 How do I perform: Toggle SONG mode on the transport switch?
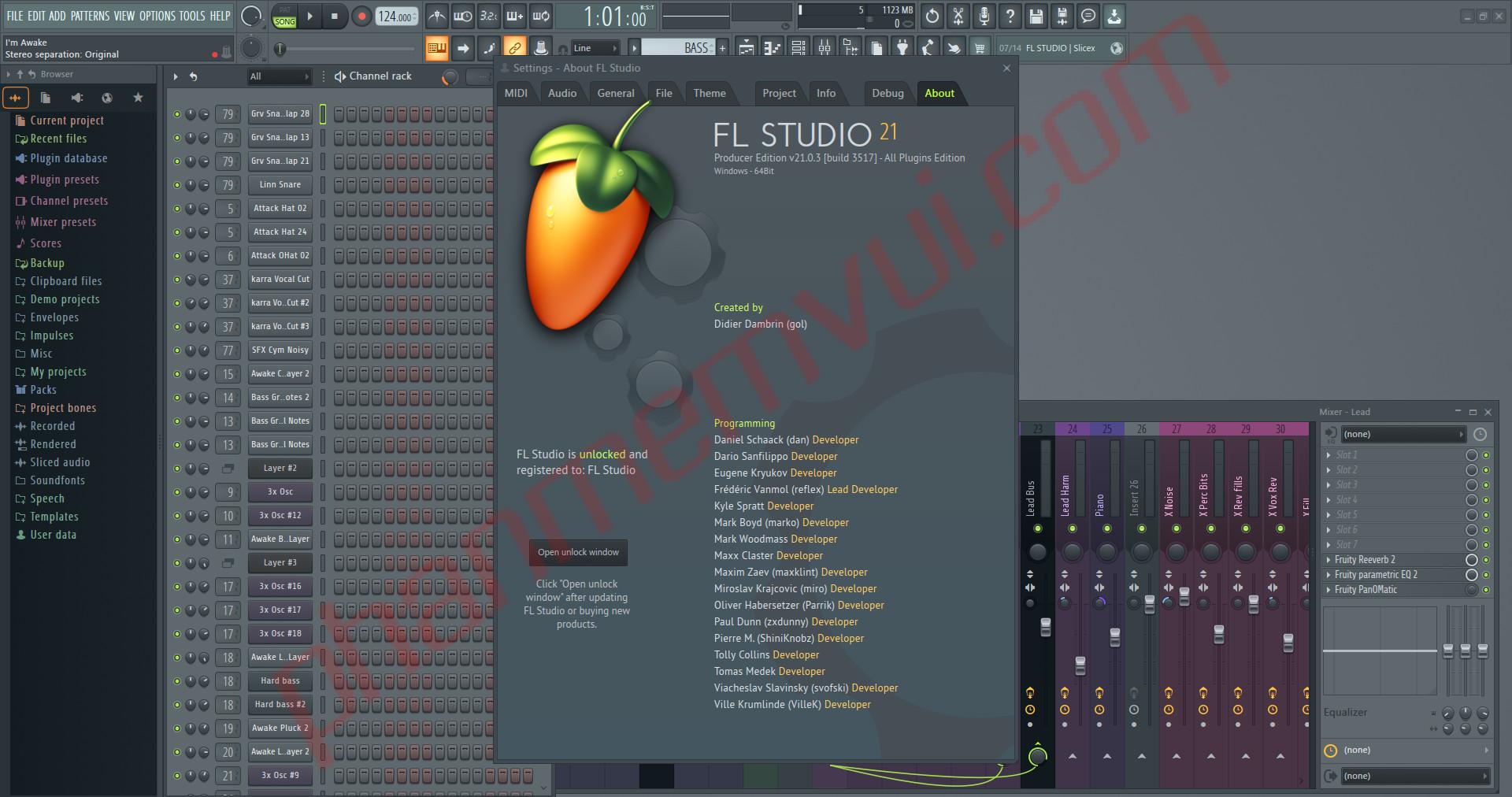click(285, 20)
